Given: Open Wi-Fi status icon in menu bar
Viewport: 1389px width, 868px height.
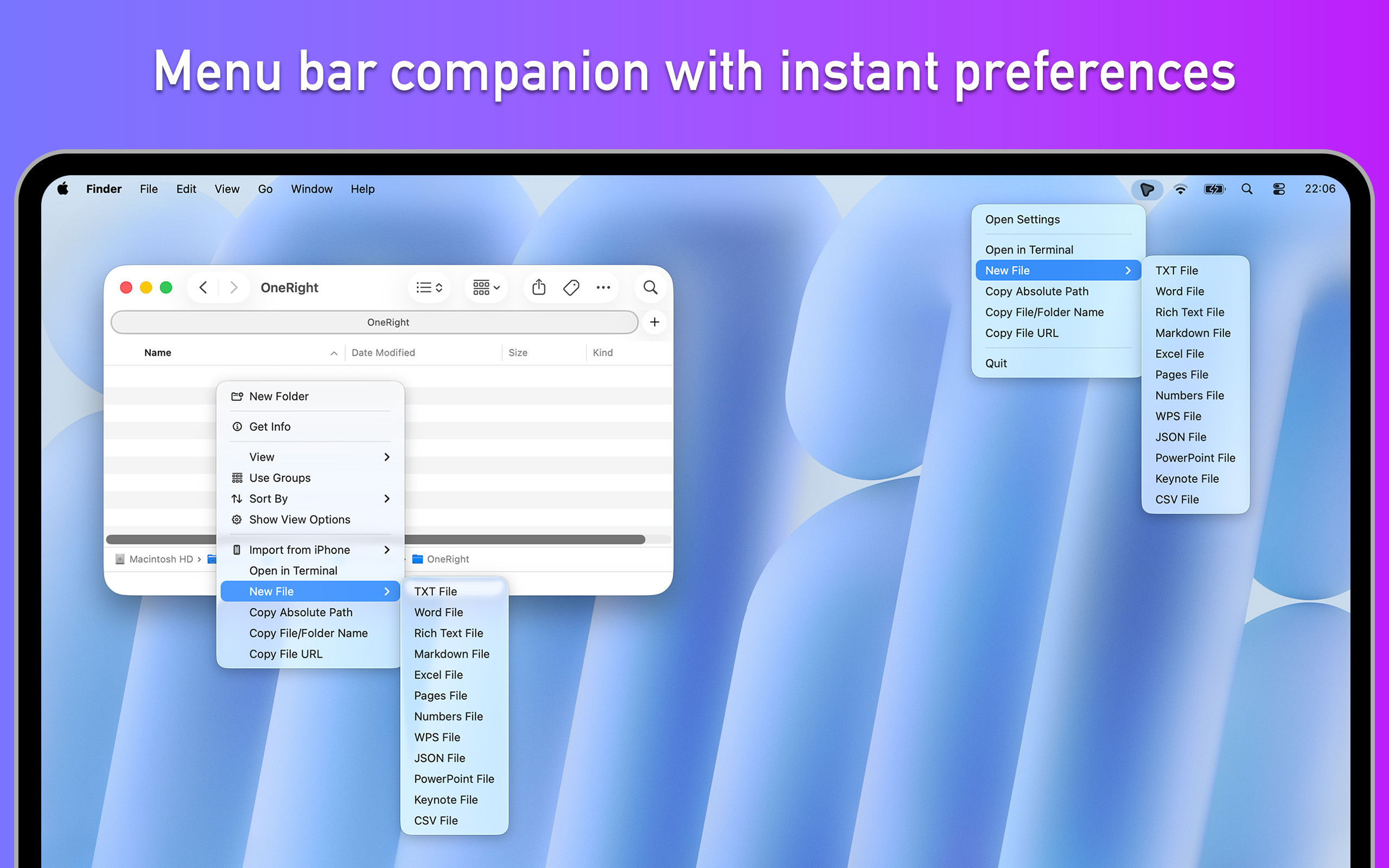Looking at the screenshot, I should pos(1180,189).
